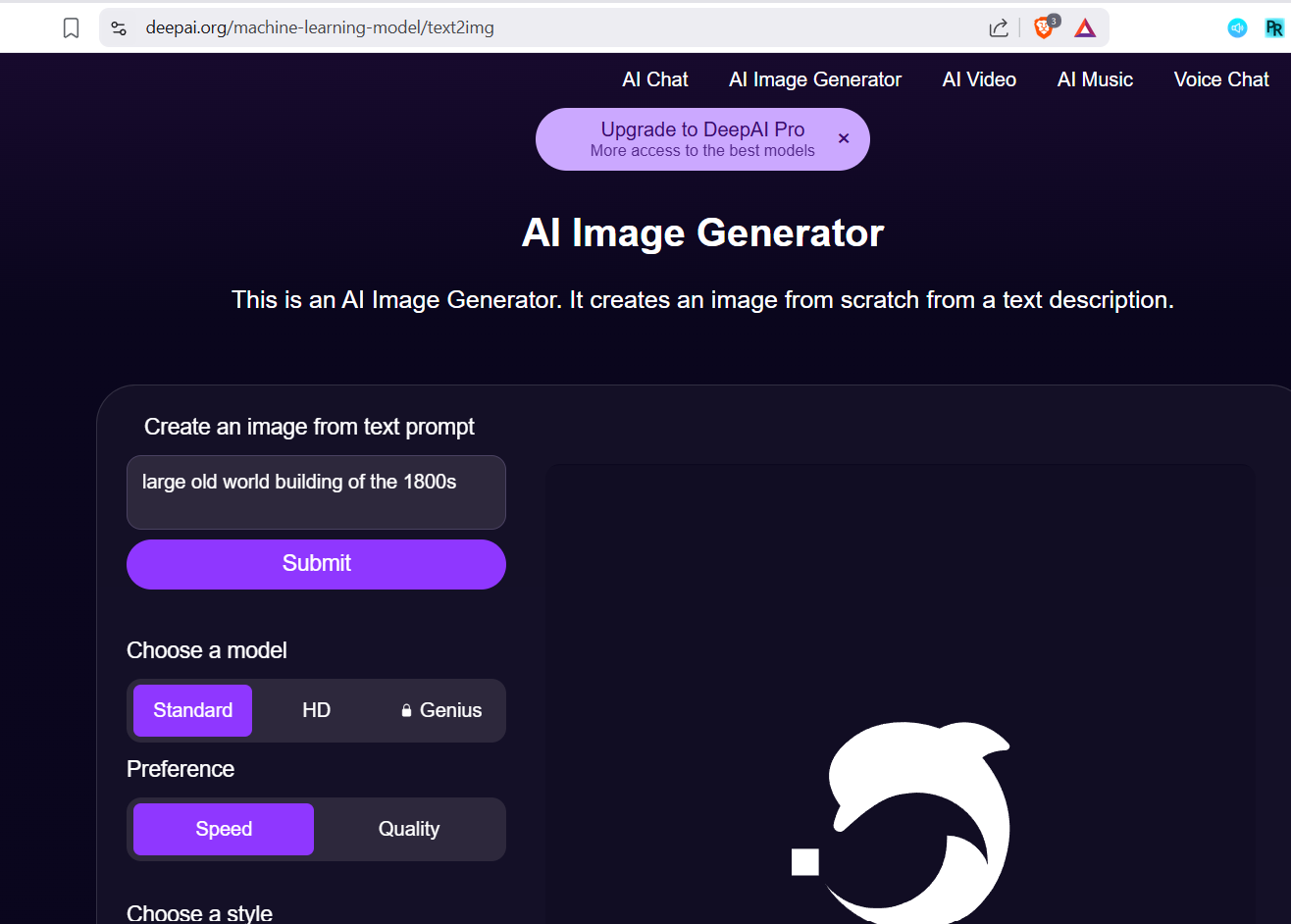The image size is (1291, 924).
Task: Open the Brave Shields lion icon
Action: coord(1044,27)
